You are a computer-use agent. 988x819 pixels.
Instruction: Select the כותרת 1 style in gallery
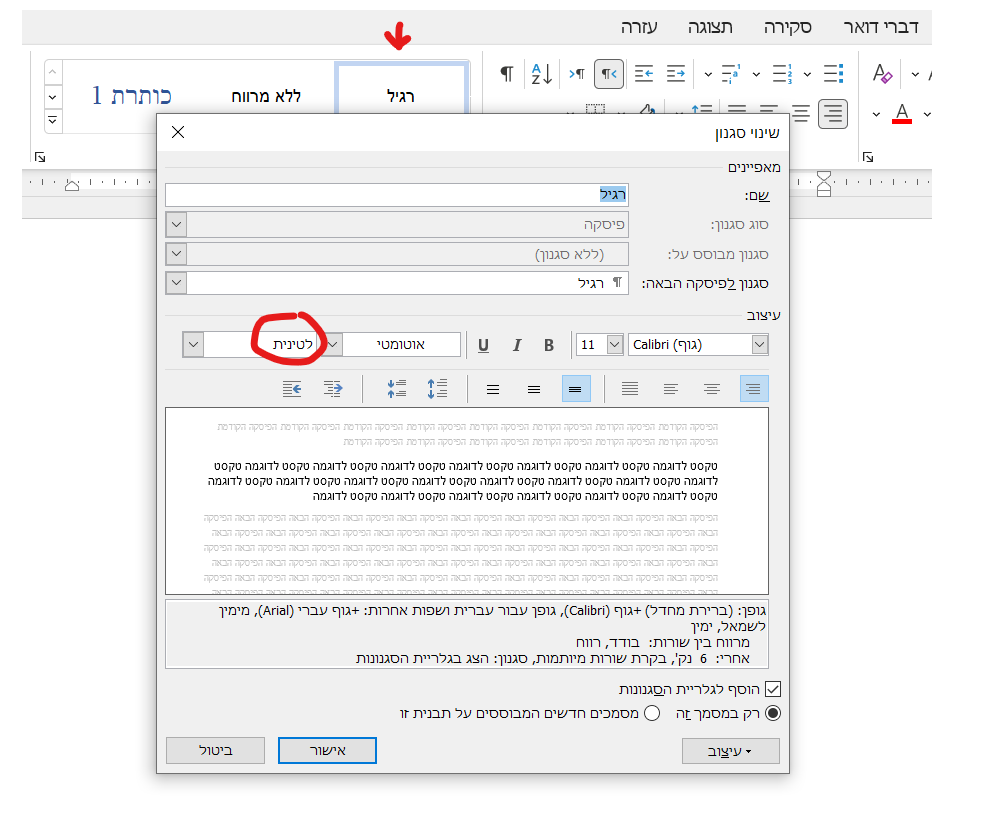tap(132, 96)
